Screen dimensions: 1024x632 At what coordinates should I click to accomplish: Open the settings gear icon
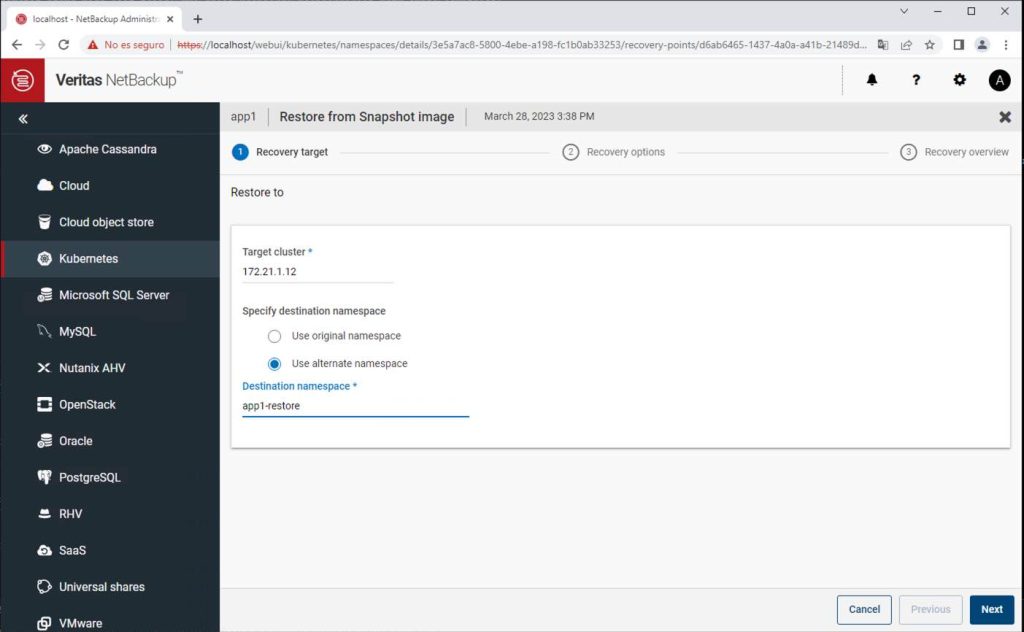(960, 80)
